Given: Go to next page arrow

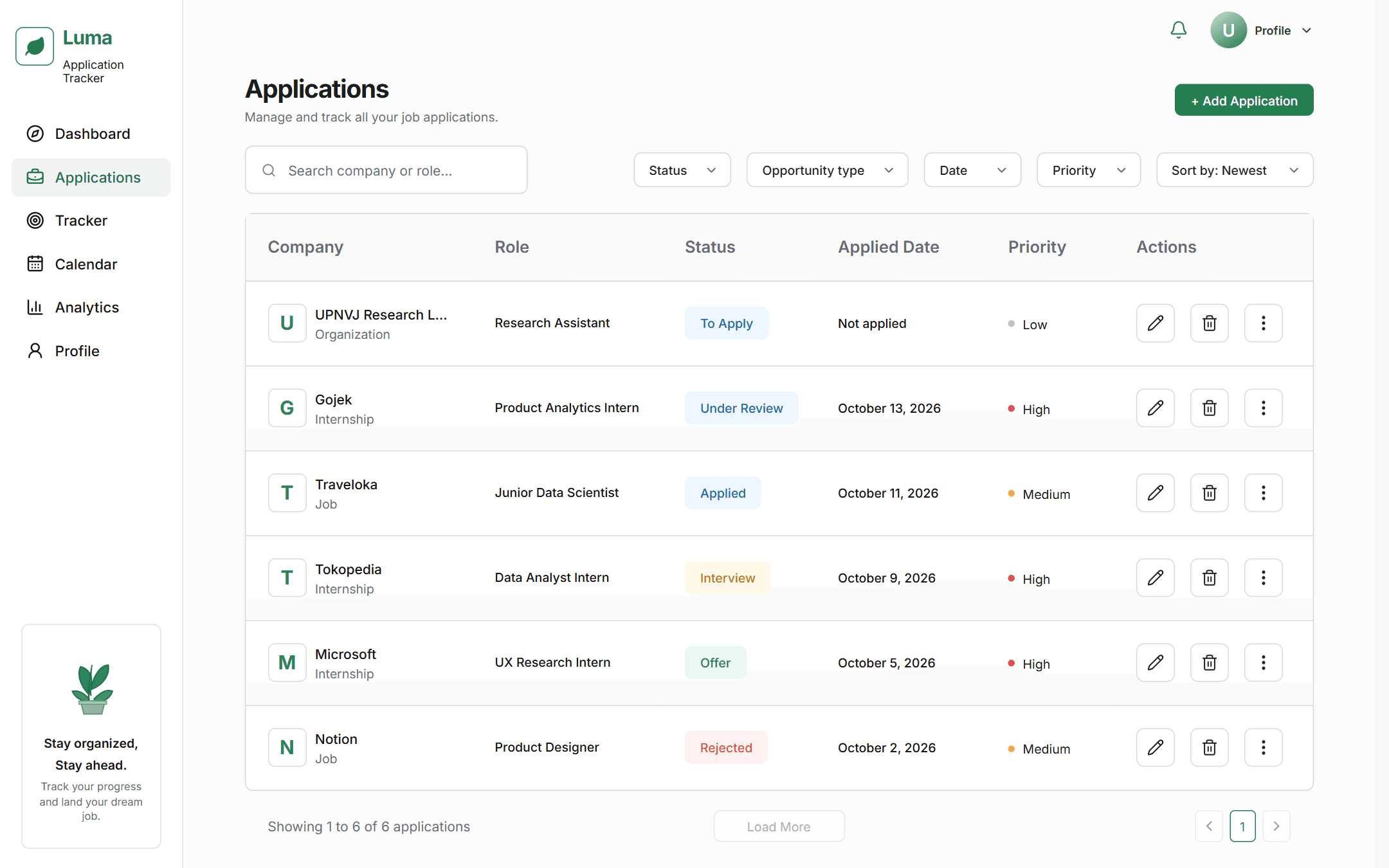Looking at the screenshot, I should pyautogui.click(x=1276, y=826).
